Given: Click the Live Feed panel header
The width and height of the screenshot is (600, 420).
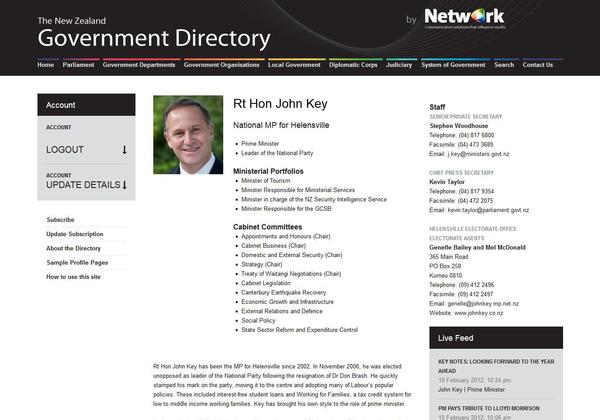Looking at the screenshot, I should pos(496,338).
